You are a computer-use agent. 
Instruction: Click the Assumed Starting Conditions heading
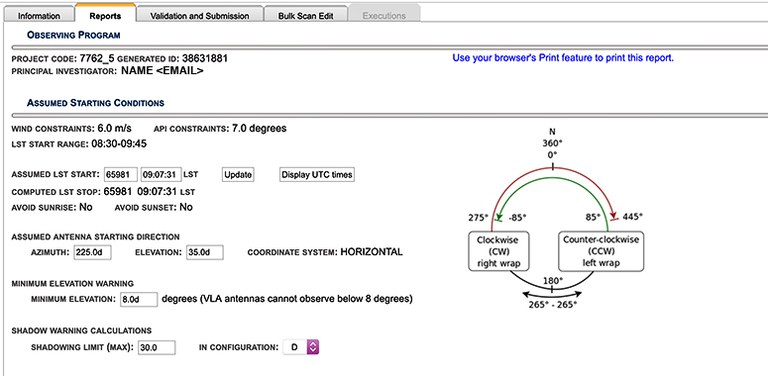tap(96, 103)
